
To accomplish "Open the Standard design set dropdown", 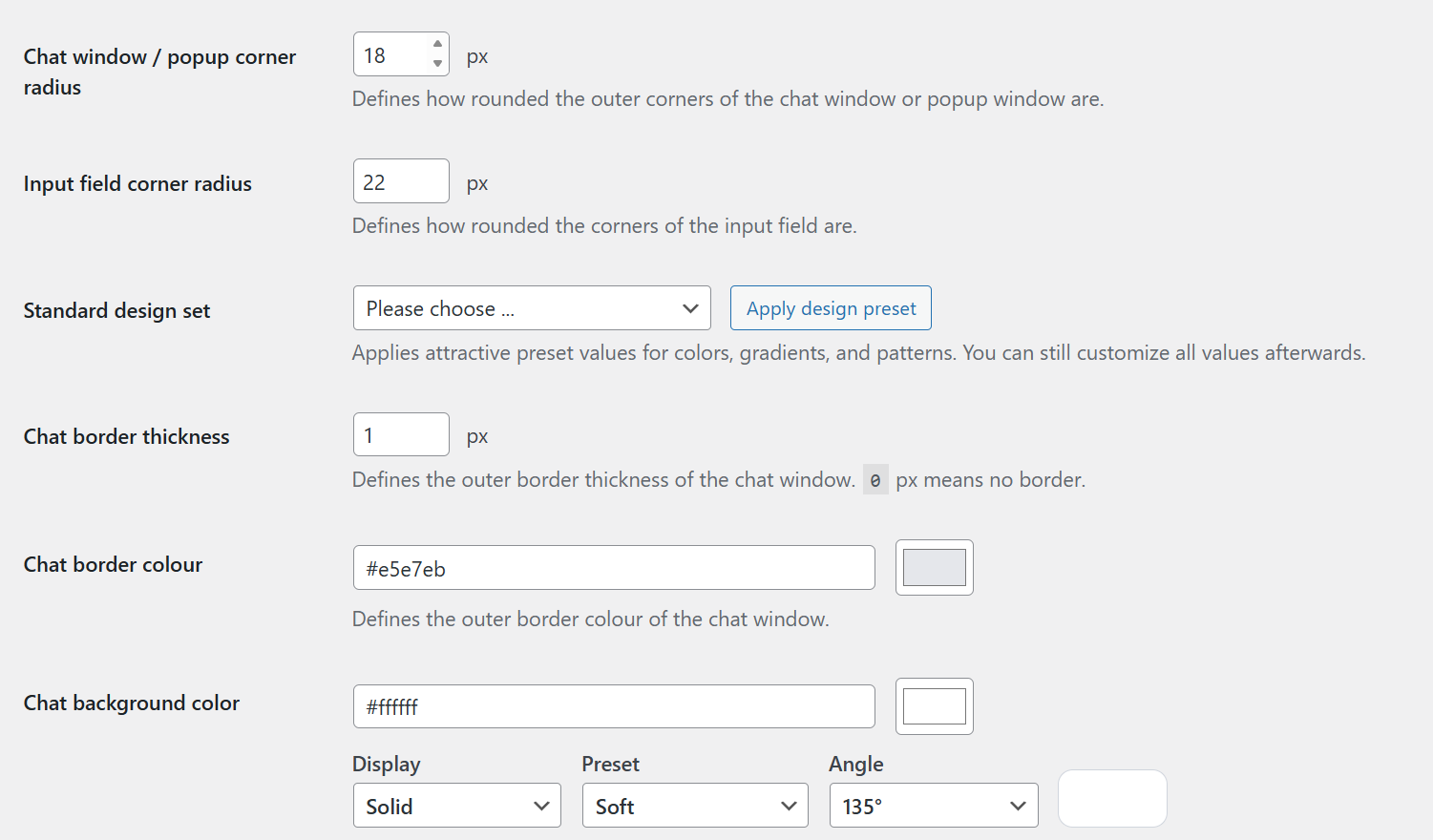I will pos(531,307).
